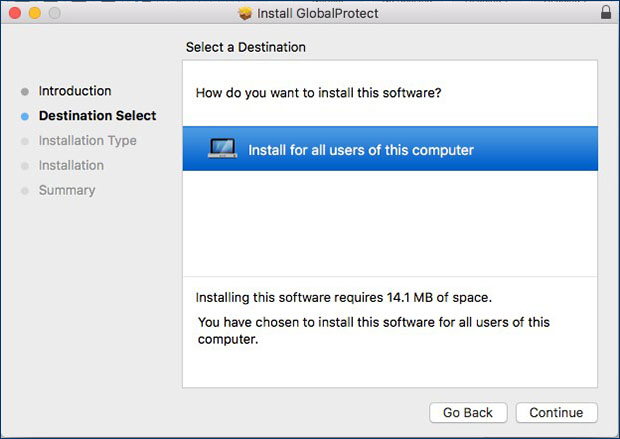
Task: Click the bullet next to Installation Type
Action: pyautogui.click(x=25, y=141)
